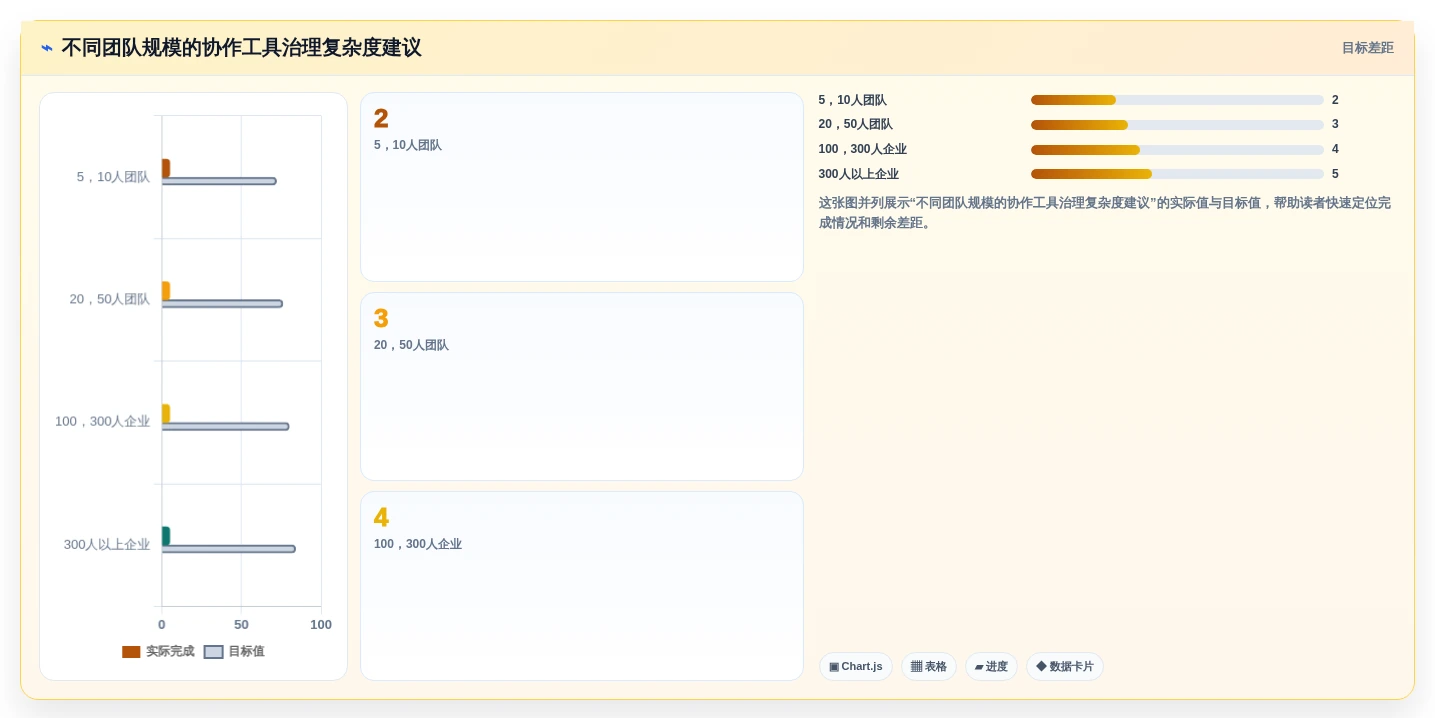Click the blue icon beside the title
Image resolution: width=1435 pixels, height=718 pixels.
[47, 48]
